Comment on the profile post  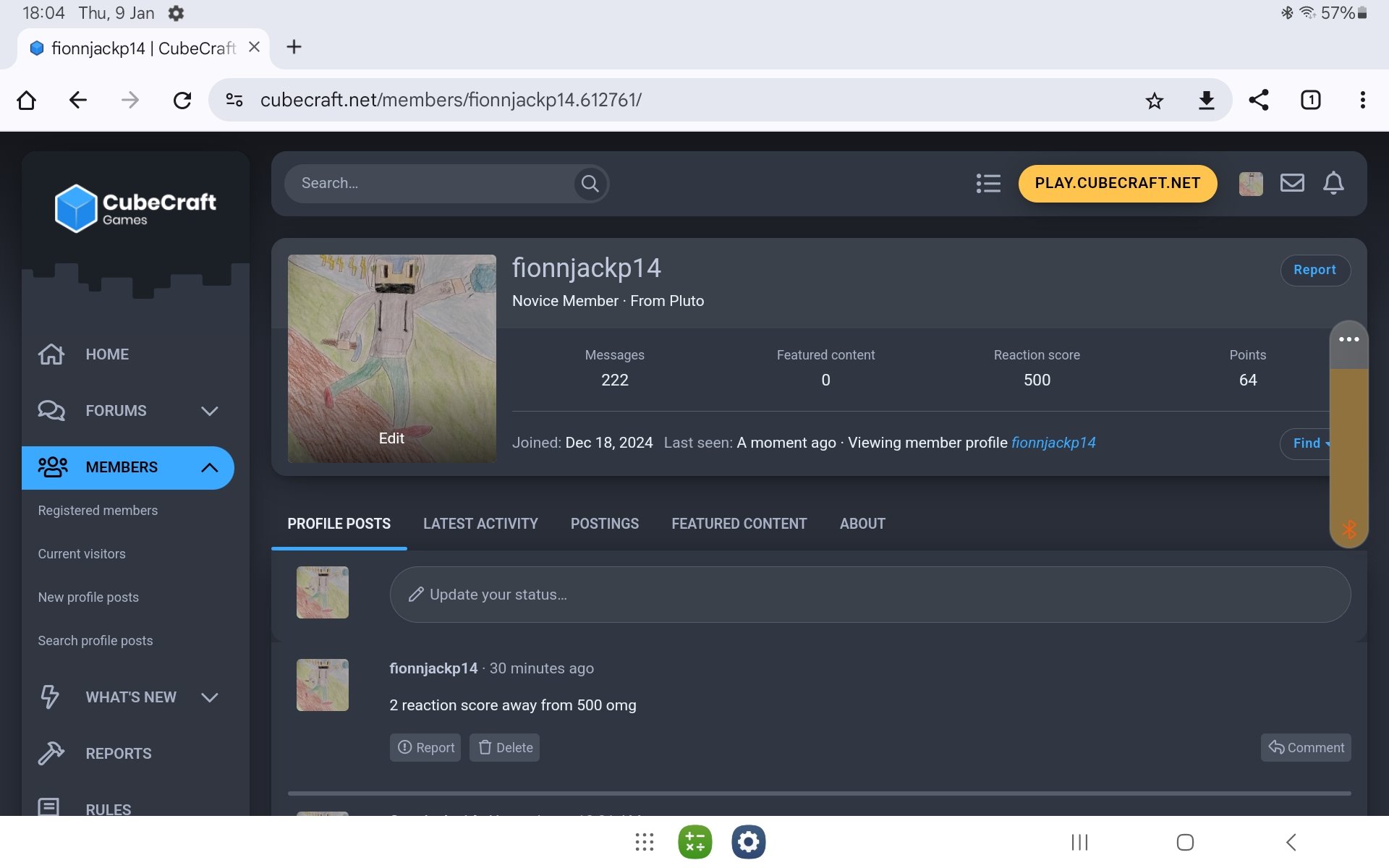pyautogui.click(x=1306, y=748)
